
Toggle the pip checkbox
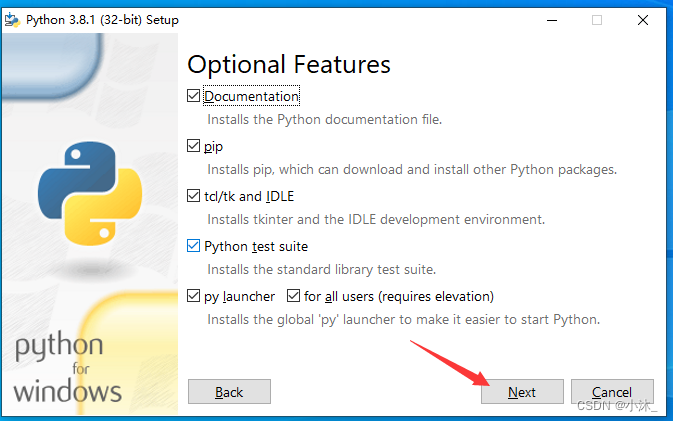pos(193,146)
